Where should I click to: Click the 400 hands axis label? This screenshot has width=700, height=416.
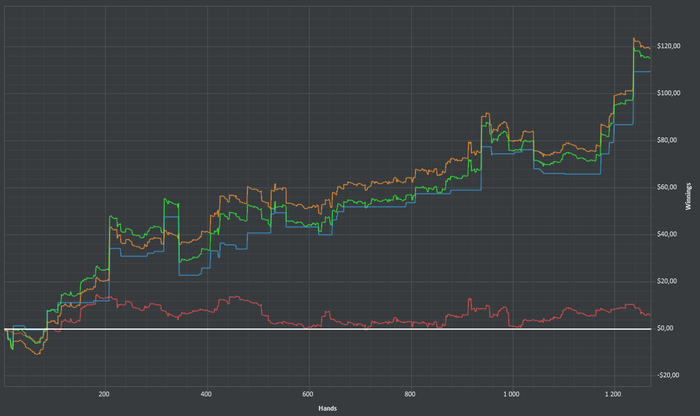[x=206, y=394]
